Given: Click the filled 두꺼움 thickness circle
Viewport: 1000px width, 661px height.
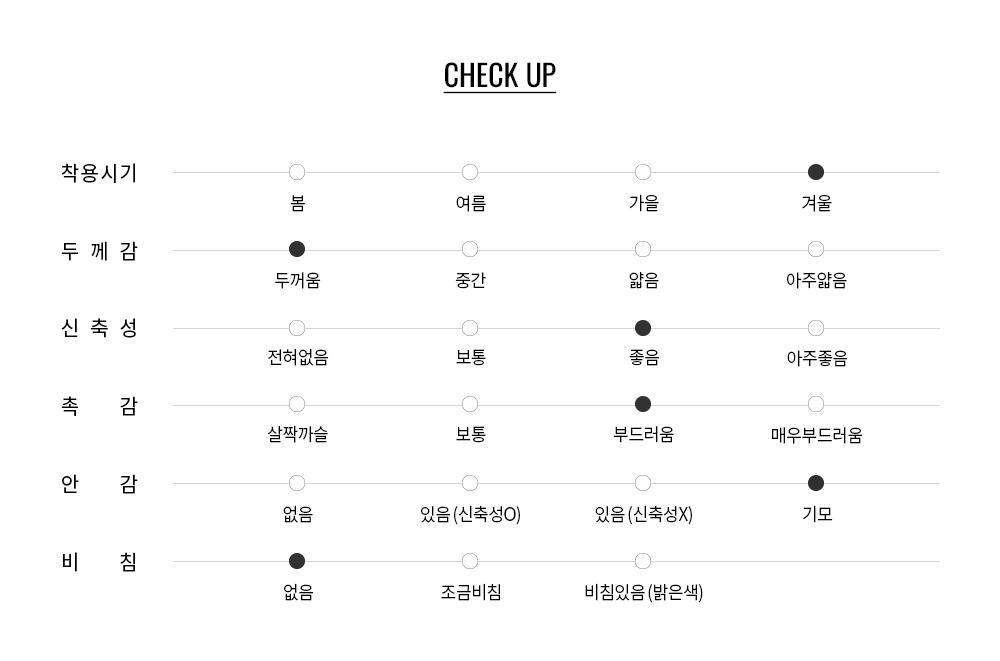Looking at the screenshot, I should point(297,249).
